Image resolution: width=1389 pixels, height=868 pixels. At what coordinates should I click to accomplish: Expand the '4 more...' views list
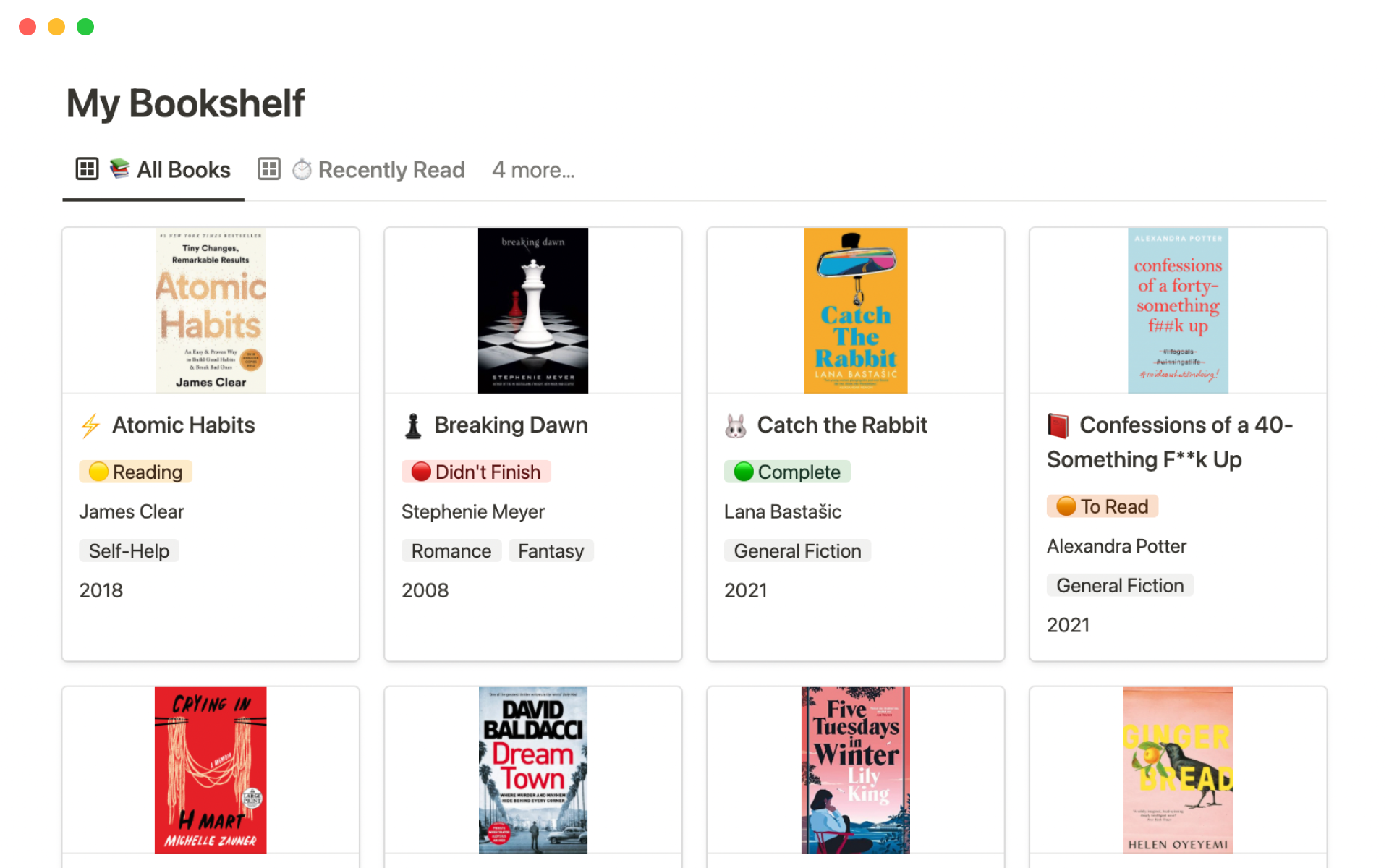[x=533, y=170]
